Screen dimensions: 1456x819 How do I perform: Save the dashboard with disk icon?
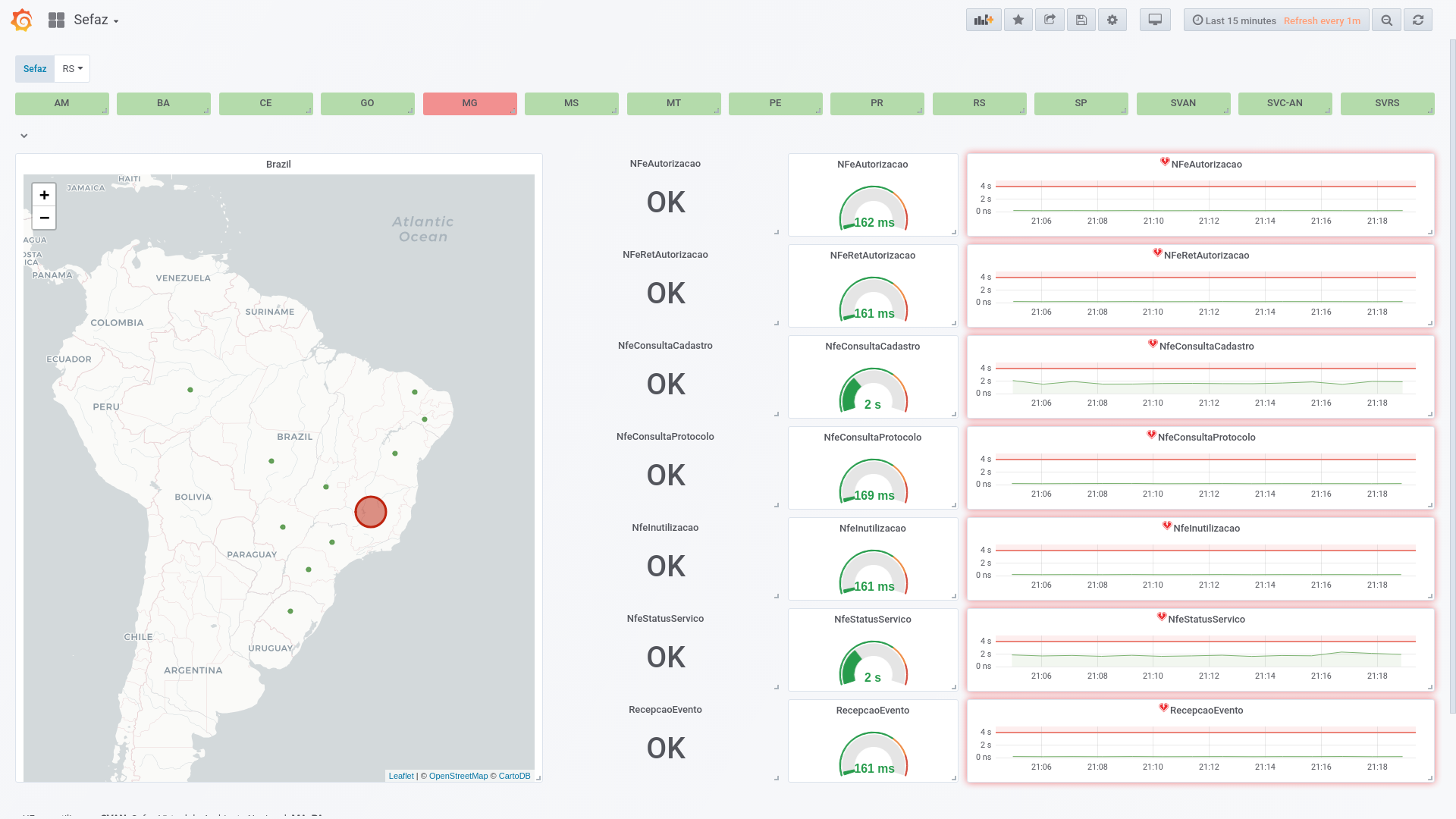coord(1081,20)
